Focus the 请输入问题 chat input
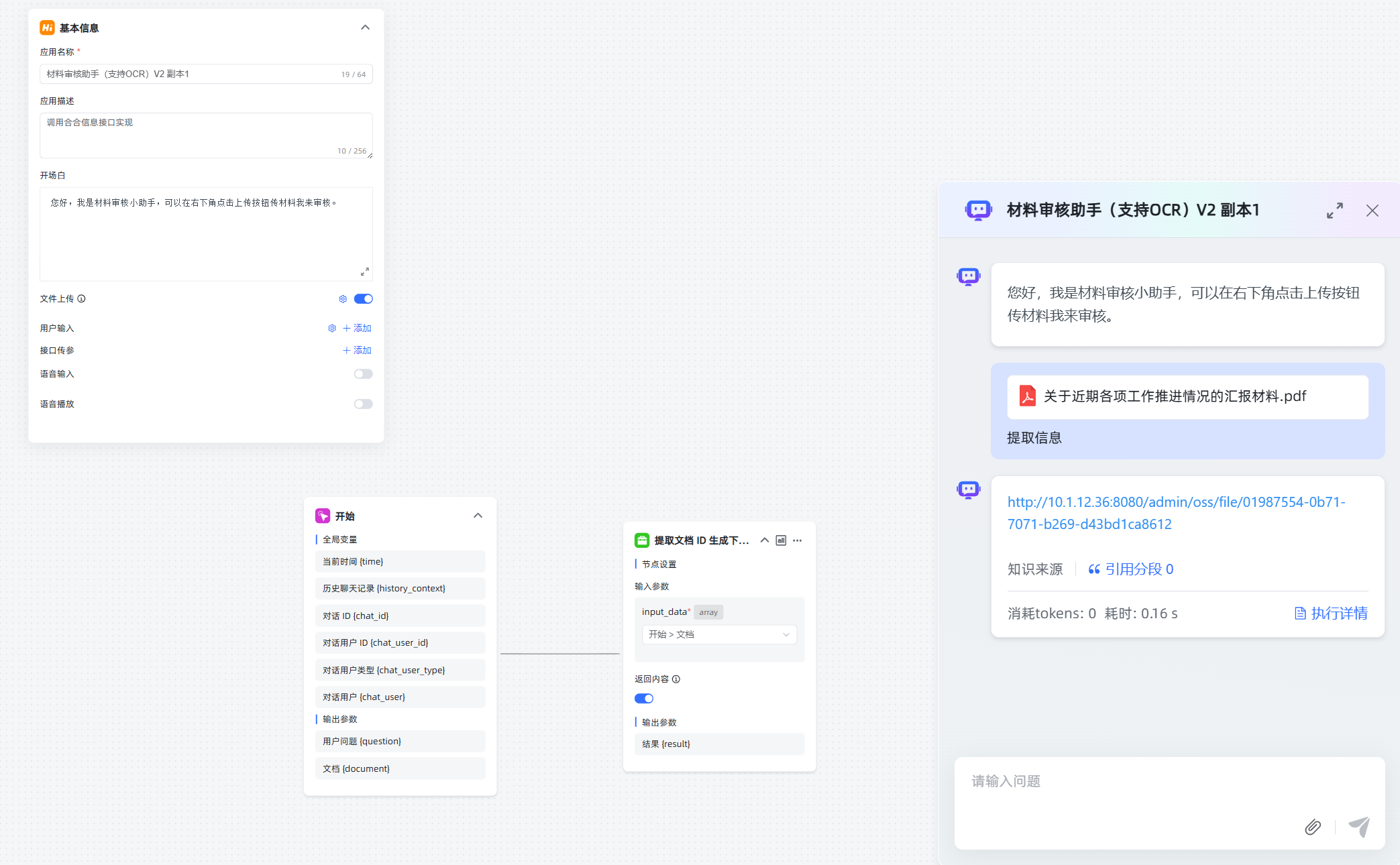Screen dimensions: 1400x865 (1169, 782)
